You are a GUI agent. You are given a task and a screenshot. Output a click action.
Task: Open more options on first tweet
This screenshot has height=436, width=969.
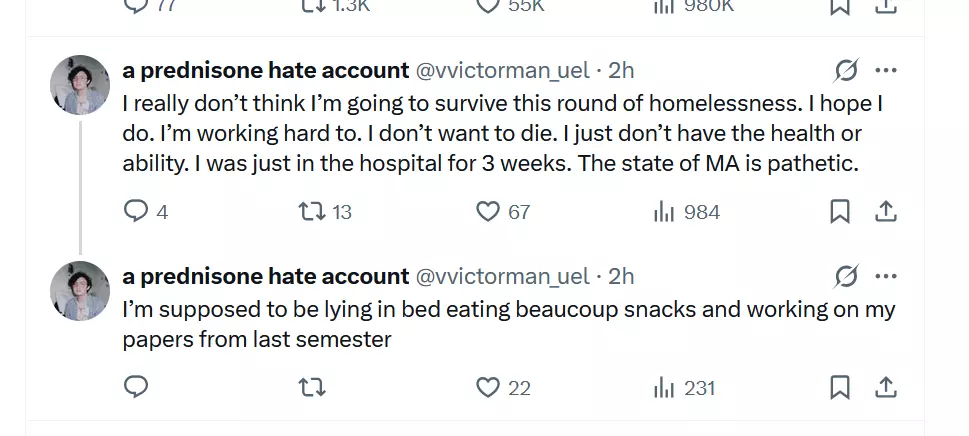886,70
